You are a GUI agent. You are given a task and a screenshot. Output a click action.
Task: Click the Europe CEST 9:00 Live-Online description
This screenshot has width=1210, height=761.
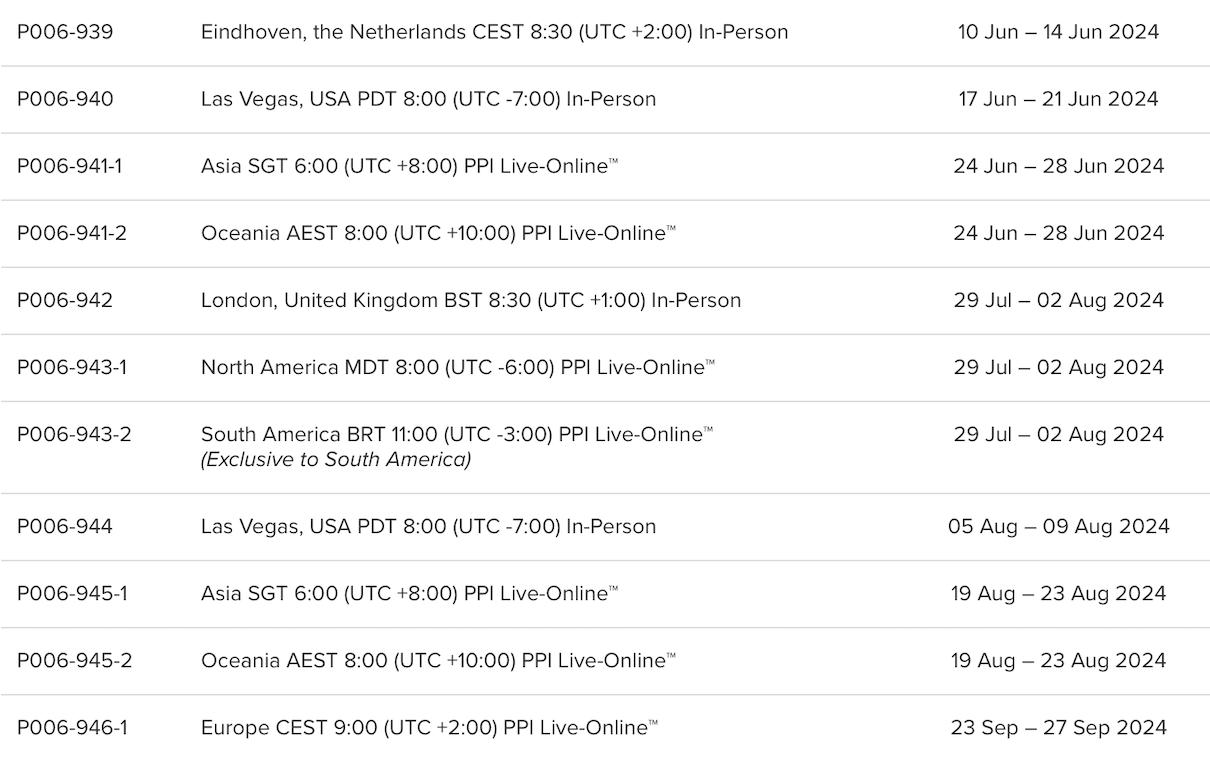(x=429, y=727)
